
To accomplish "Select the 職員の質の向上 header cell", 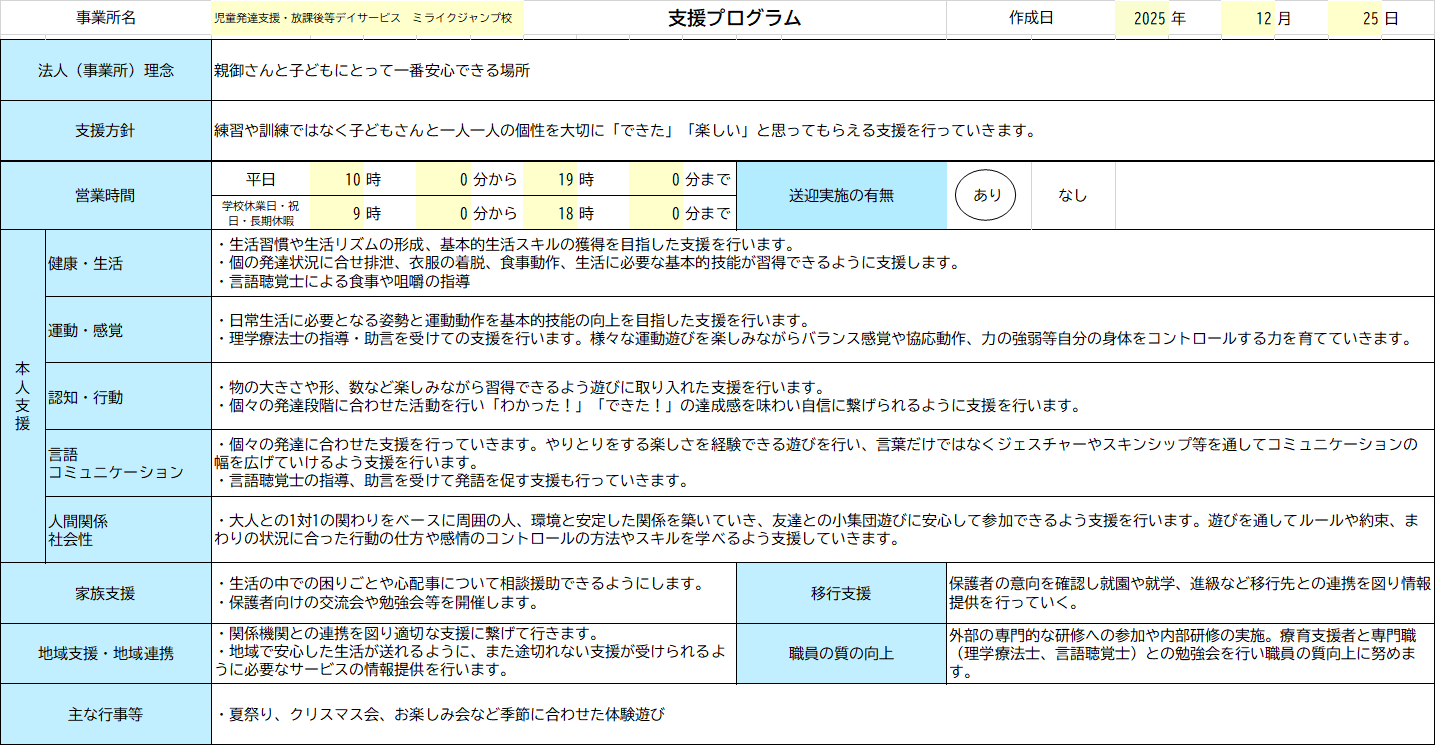I will pyautogui.click(x=841, y=654).
